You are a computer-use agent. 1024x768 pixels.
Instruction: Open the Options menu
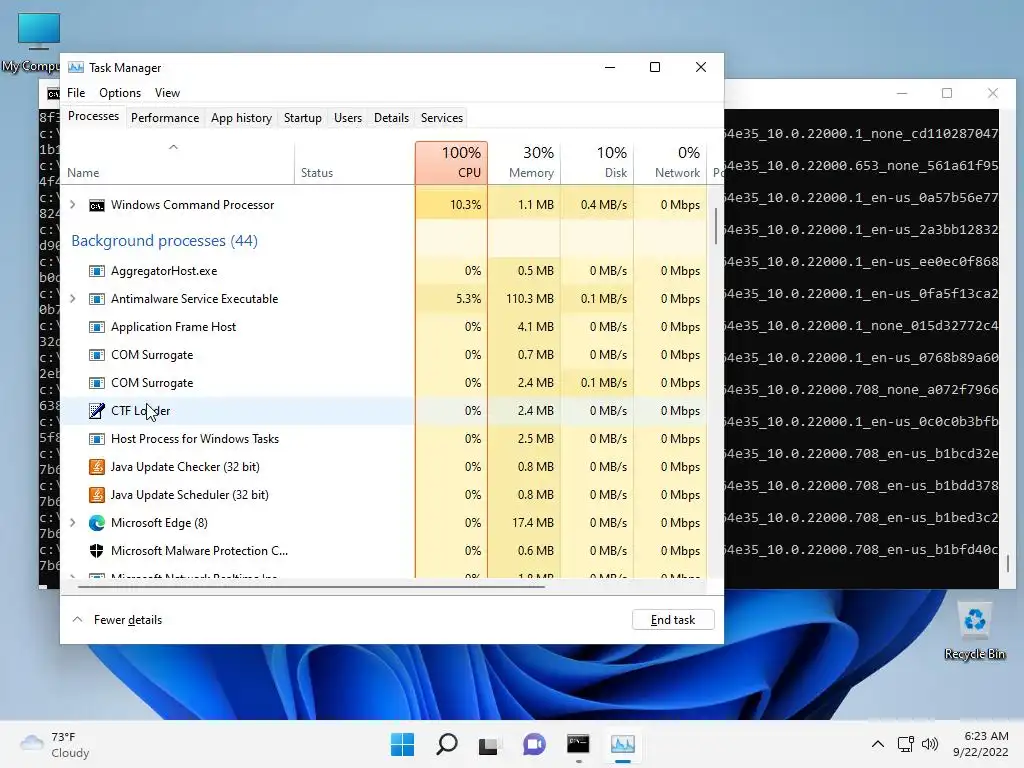tap(120, 93)
